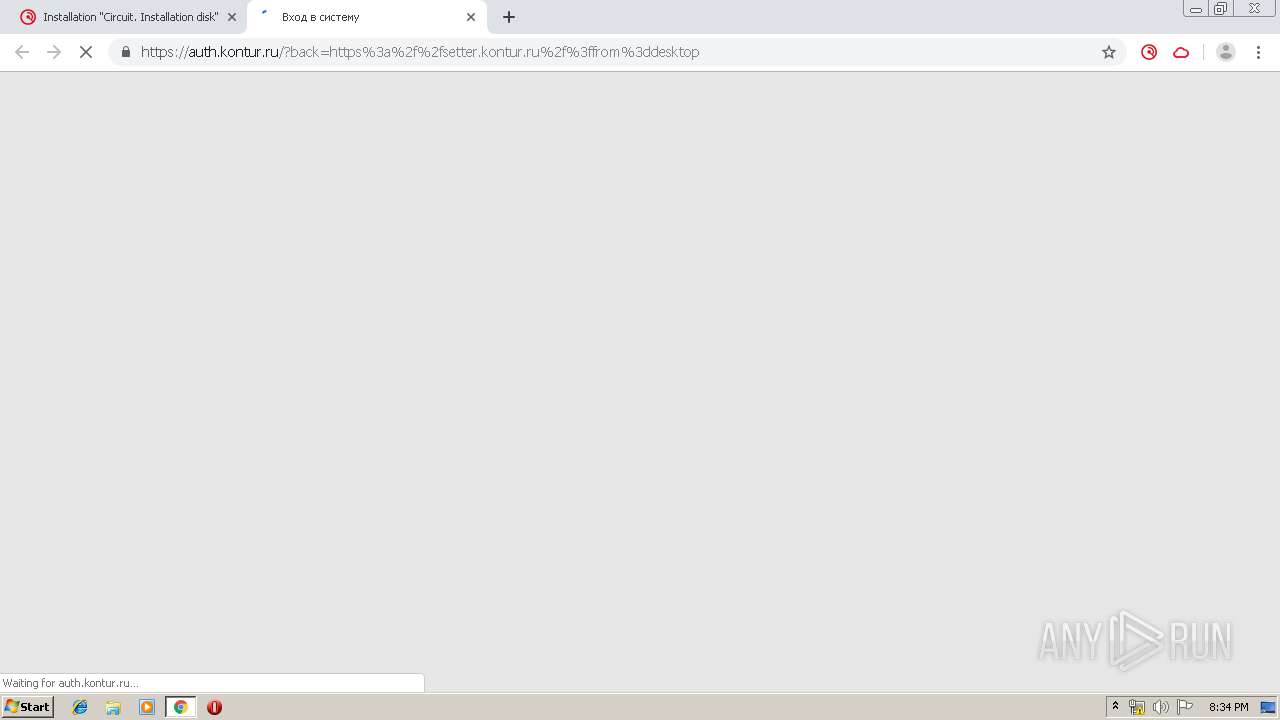Screen dimensions: 1280x720
Task: Close the Installation Circuit tab
Action: (x=232, y=17)
